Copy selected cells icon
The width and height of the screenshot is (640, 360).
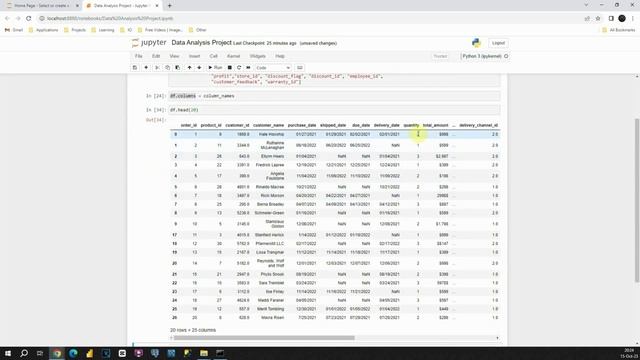coord(167,68)
